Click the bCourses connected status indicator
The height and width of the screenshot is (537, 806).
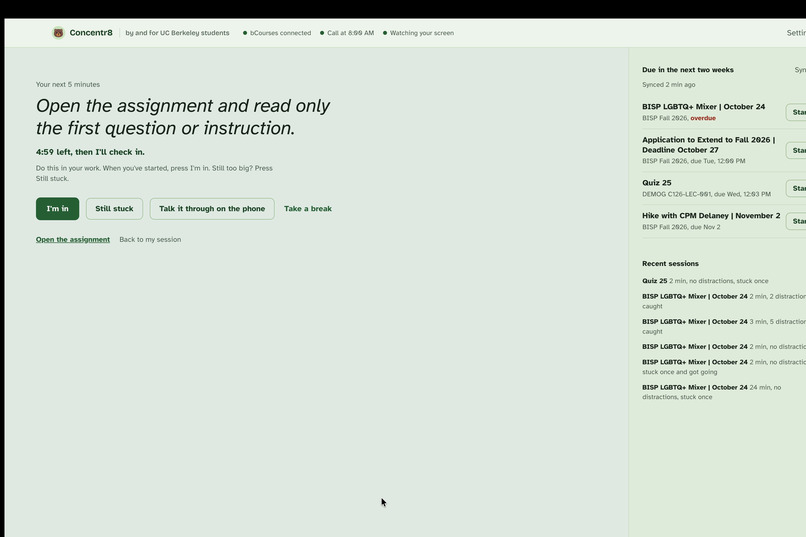coord(277,33)
